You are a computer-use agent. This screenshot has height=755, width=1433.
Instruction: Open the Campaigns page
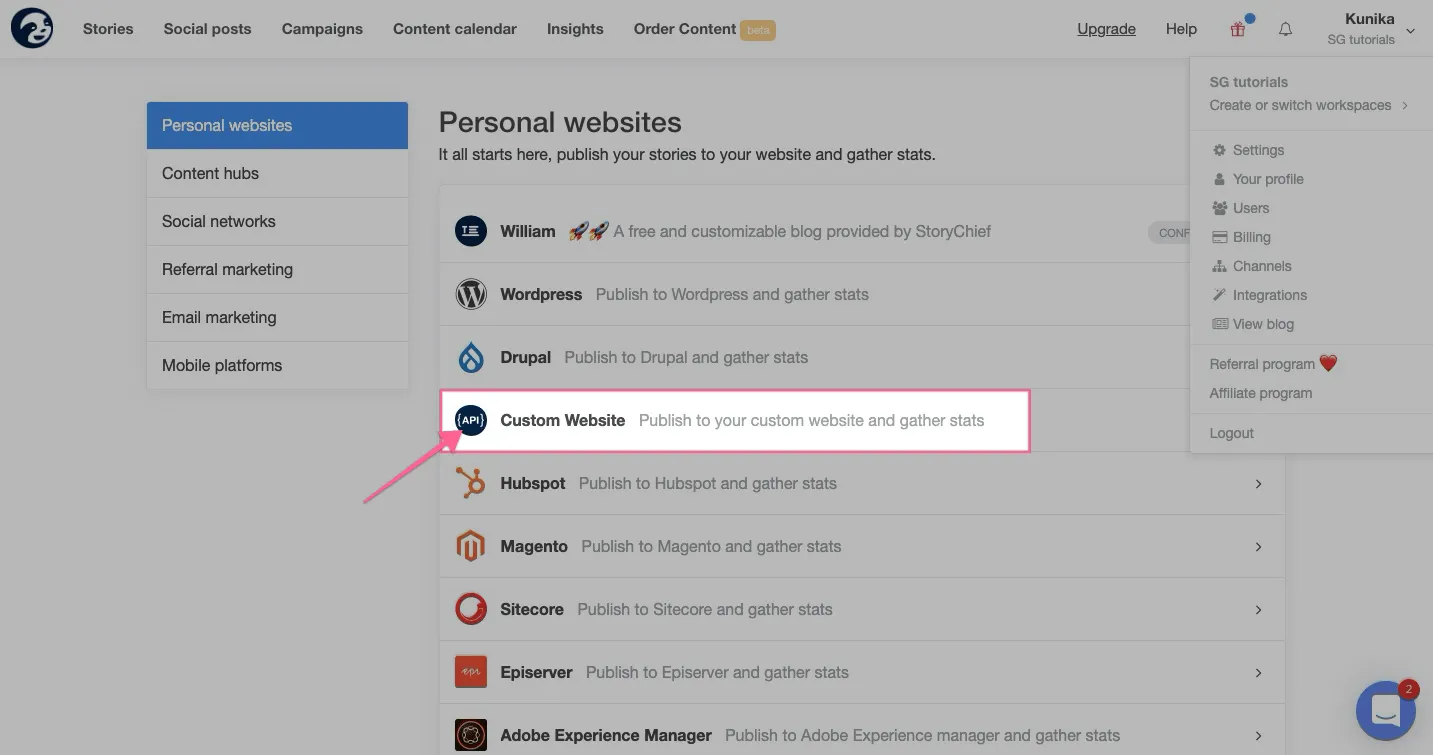tap(322, 29)
